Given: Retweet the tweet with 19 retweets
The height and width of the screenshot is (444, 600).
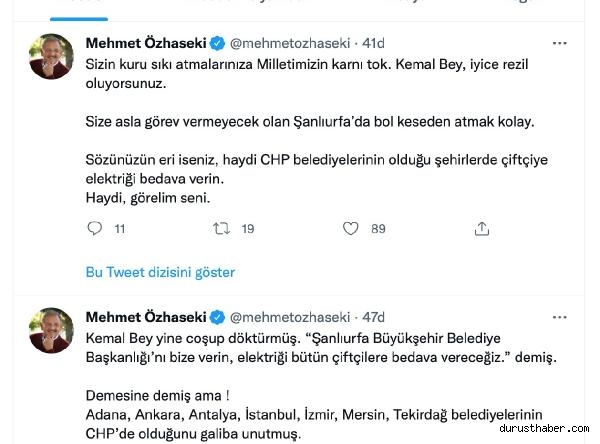Looking at the screenshot, I should tap(222, 228).
